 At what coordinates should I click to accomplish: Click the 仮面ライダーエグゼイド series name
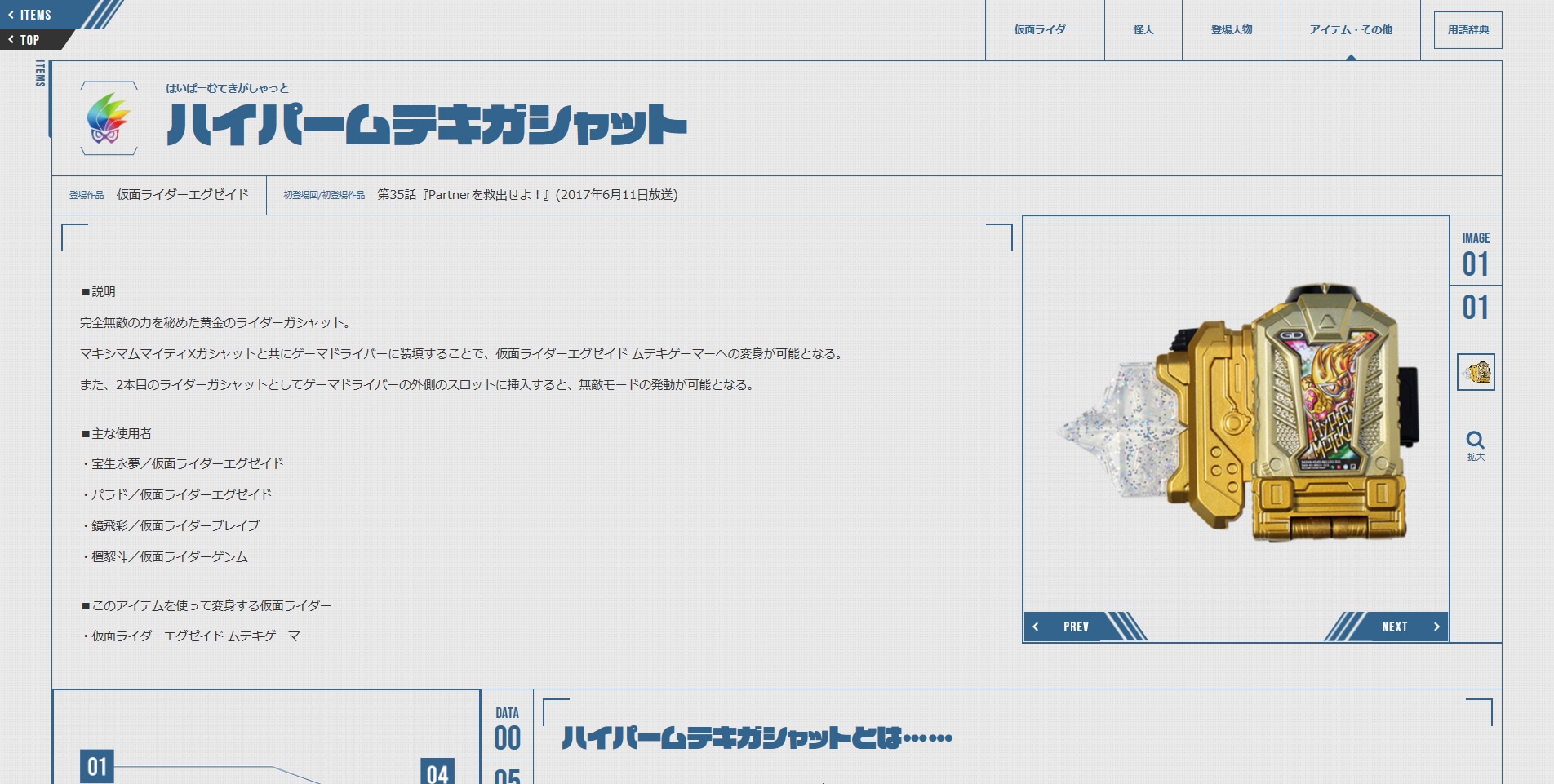click(x=183, y=194)
